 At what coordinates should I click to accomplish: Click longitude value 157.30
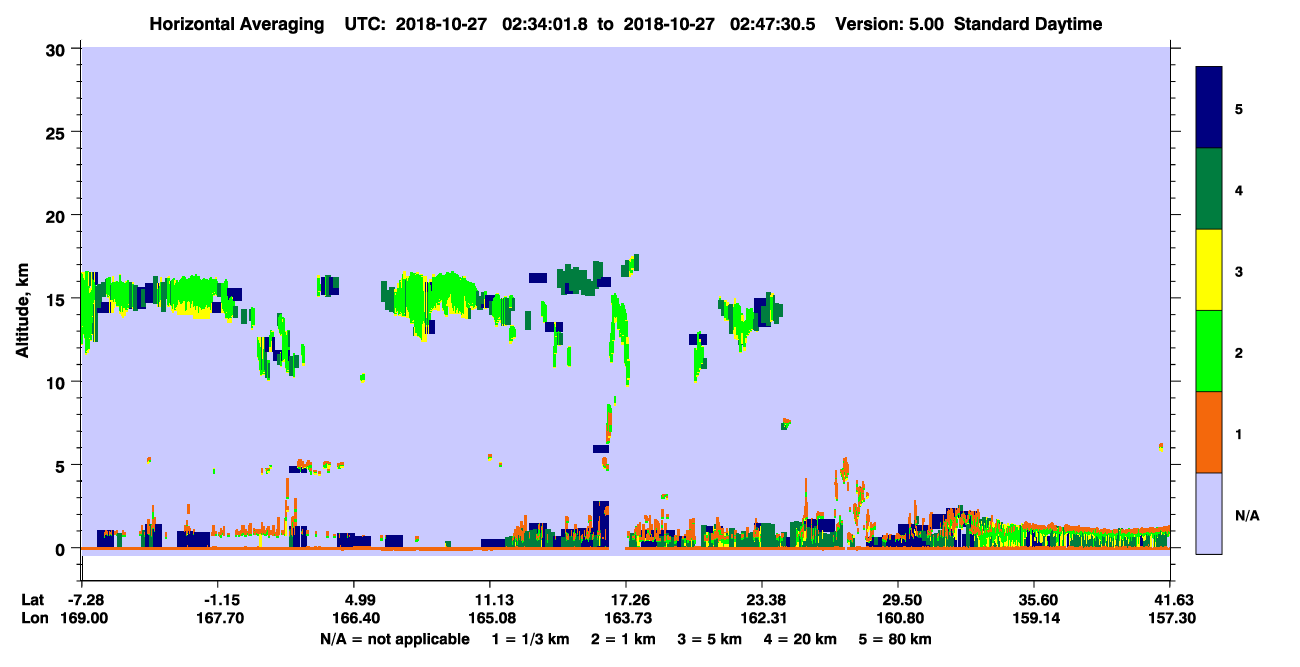click(1170, 619)
